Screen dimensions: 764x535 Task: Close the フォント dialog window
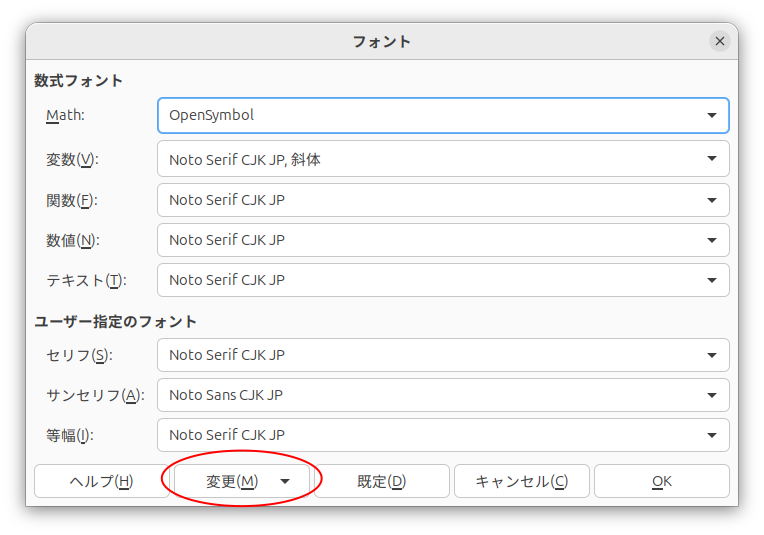coord(720,41)
